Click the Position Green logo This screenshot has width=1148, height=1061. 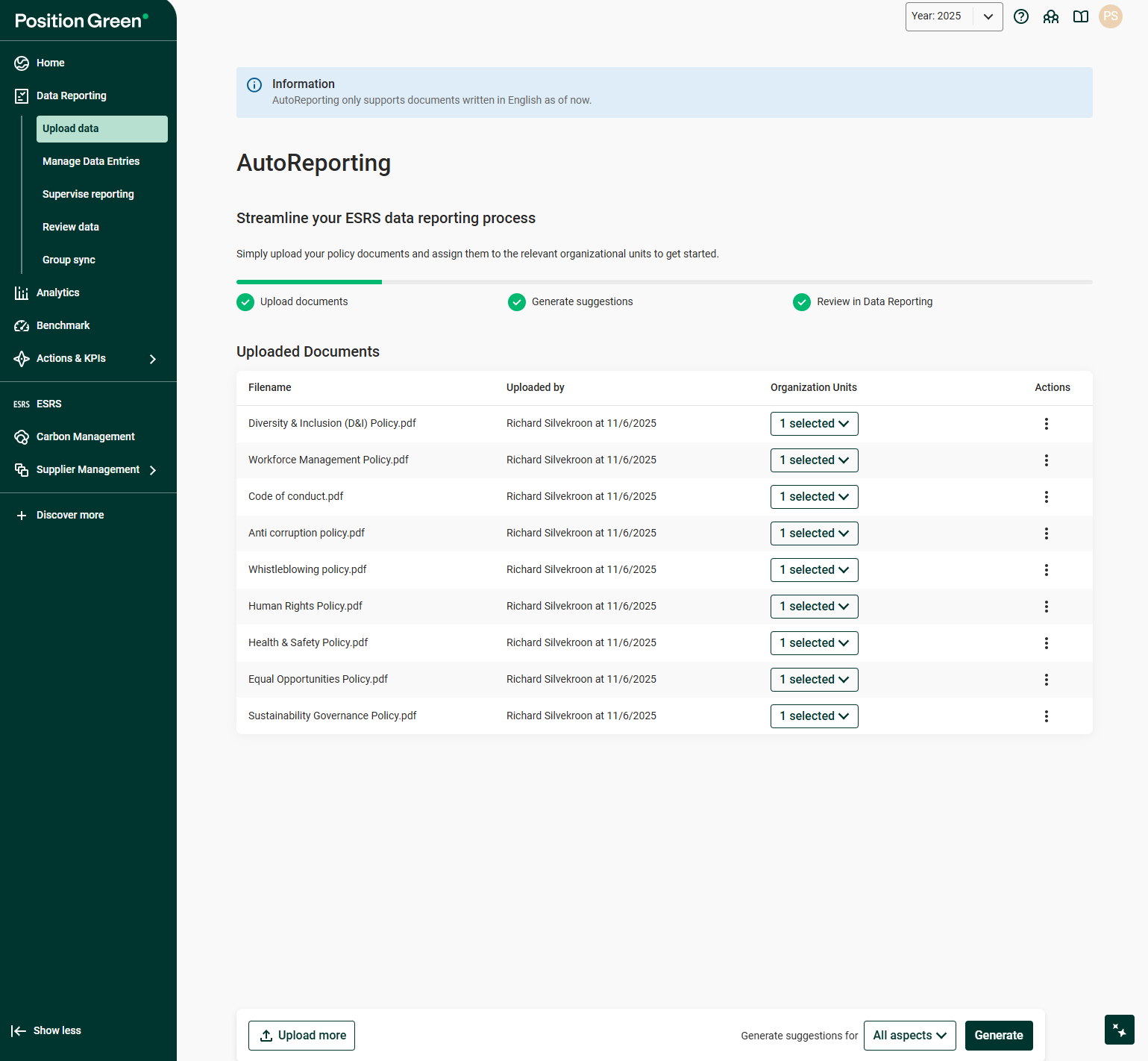pyautogui.click(x=81, y=21)
